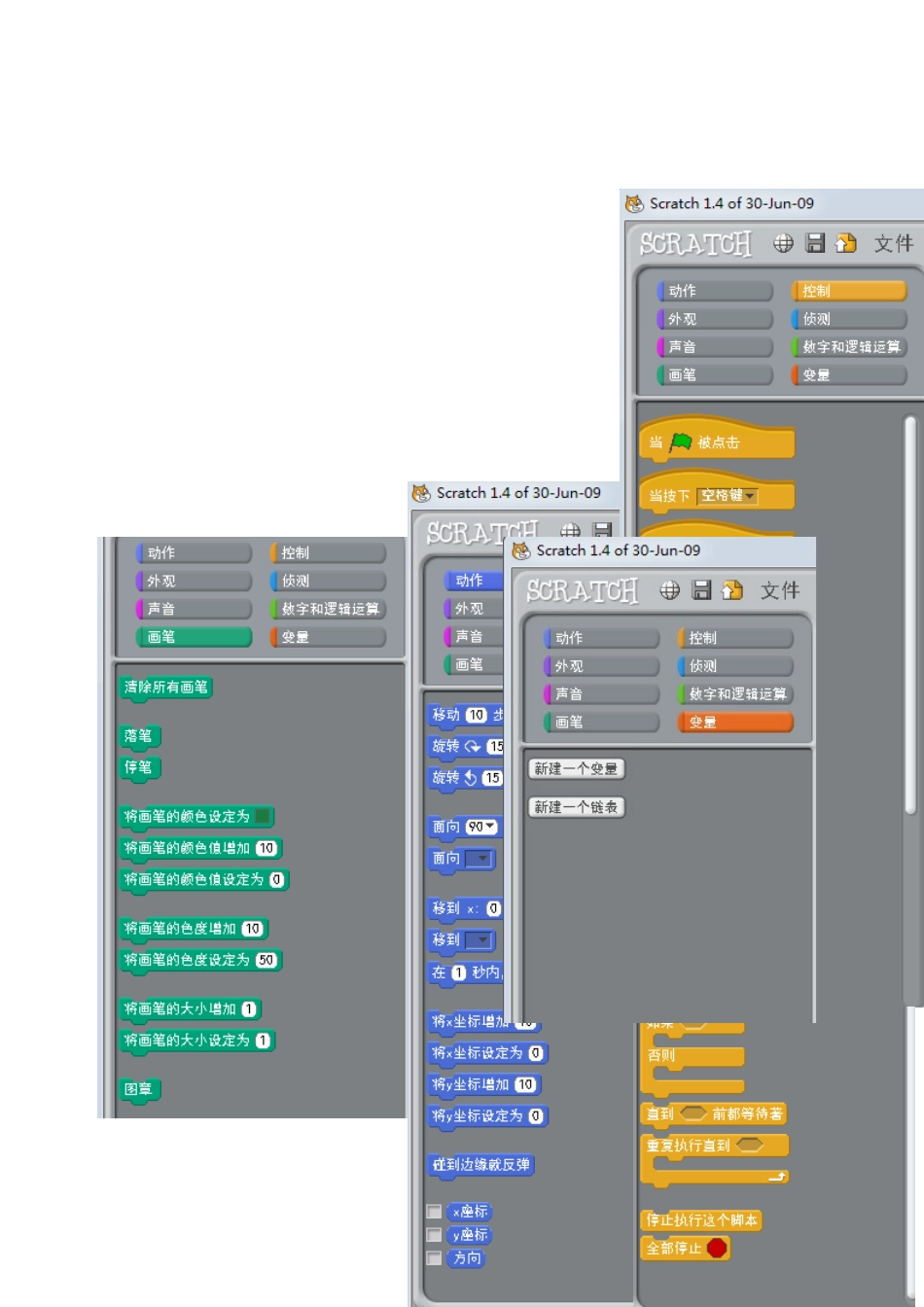This screenshot has height=1307, width=924.
Task: Expand the 面向 90 direction dropdown
Action: coord(482,828)
